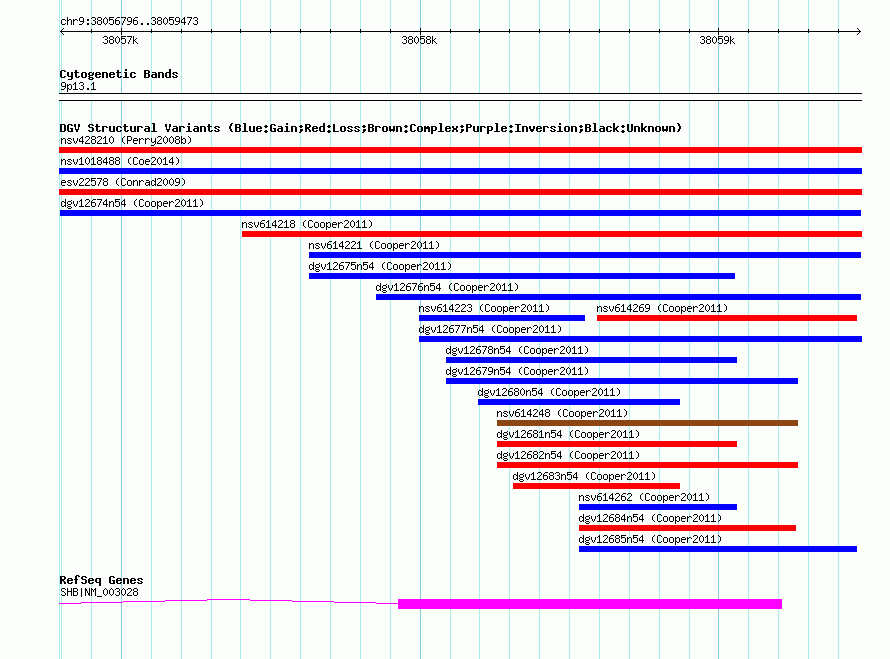Click the DGV Structural Variants track title
Image resolution: width=890 pixels, height=659 pixels.
pos(371,128)
